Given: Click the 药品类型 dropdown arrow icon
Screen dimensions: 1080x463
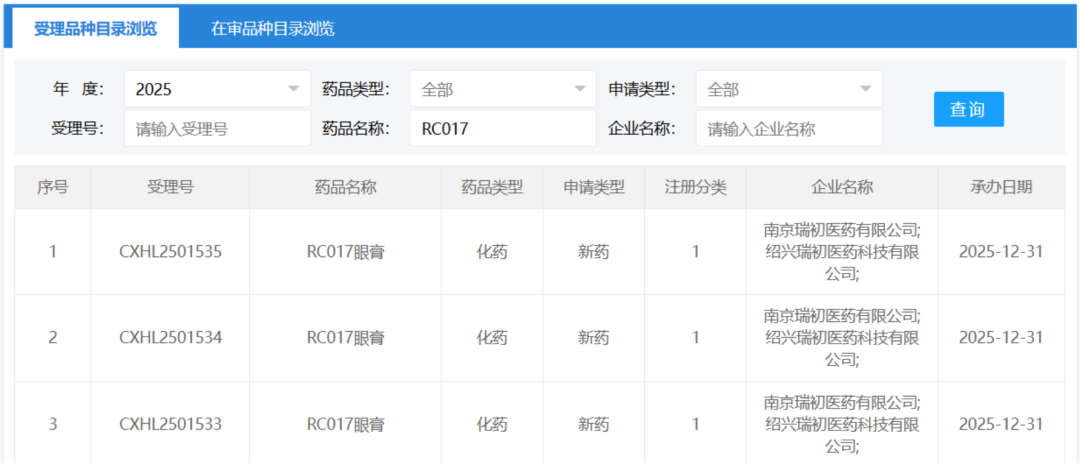Looking at the screenshot, I should coord(579,89).
